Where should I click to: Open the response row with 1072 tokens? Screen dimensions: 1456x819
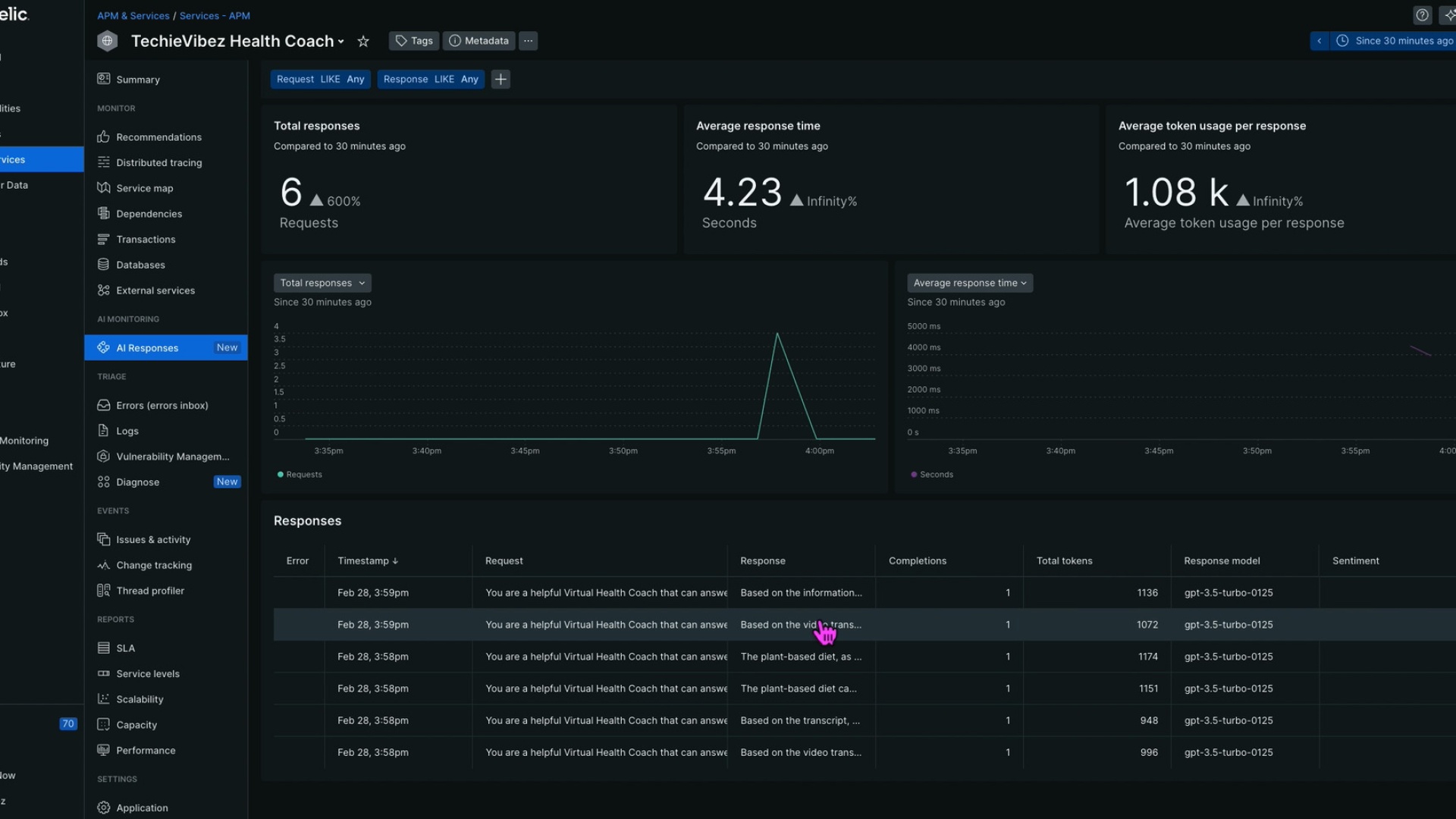[x=864, y=624]
